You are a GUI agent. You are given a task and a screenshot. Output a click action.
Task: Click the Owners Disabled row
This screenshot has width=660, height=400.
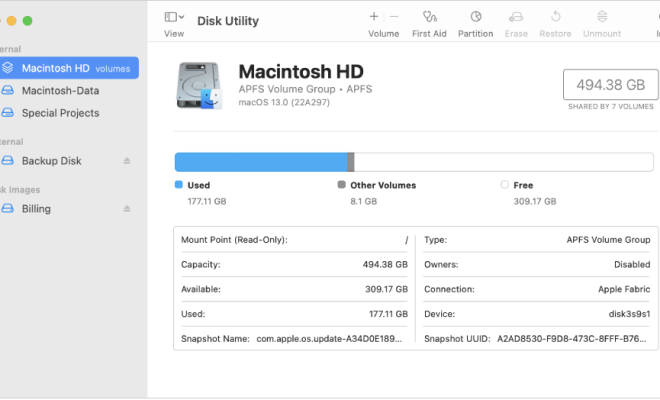537,264
